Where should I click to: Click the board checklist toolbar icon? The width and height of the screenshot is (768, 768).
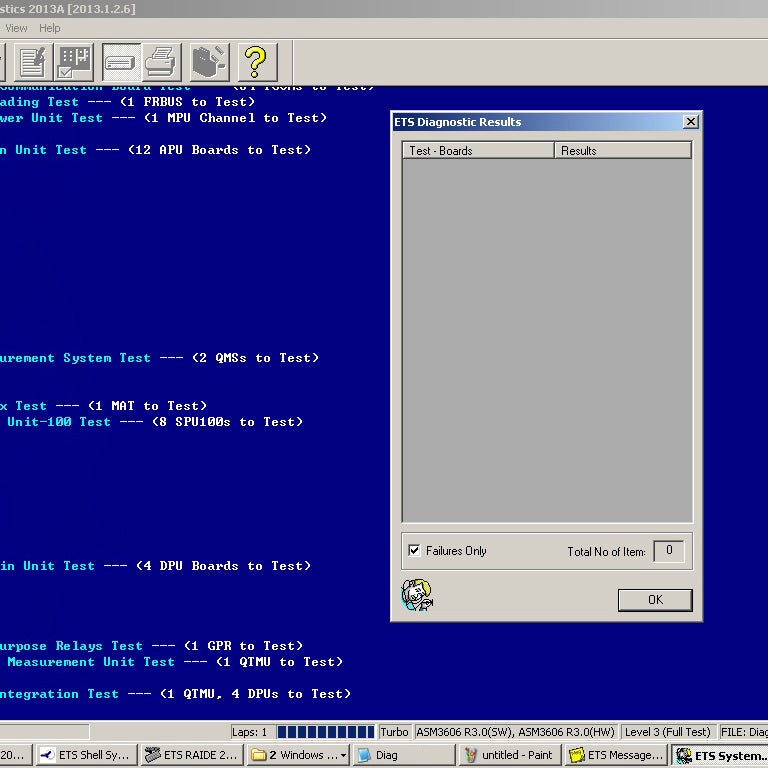pos(74,62)
